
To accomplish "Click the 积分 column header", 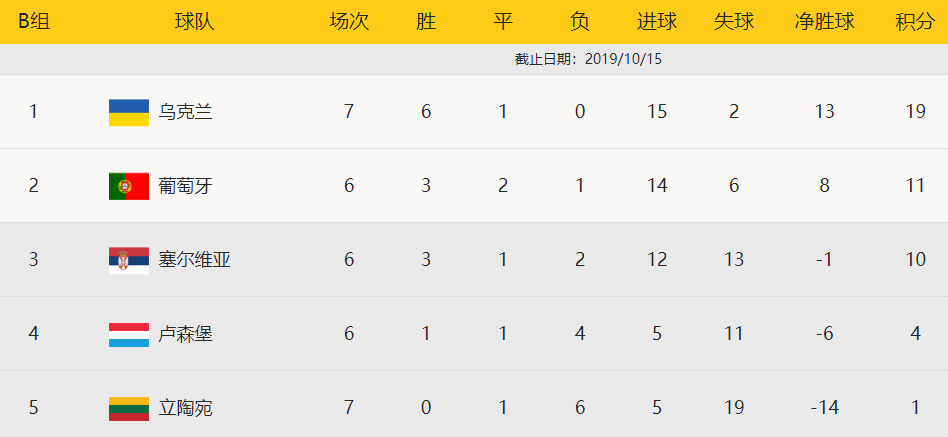I will [x=915, y=22].
